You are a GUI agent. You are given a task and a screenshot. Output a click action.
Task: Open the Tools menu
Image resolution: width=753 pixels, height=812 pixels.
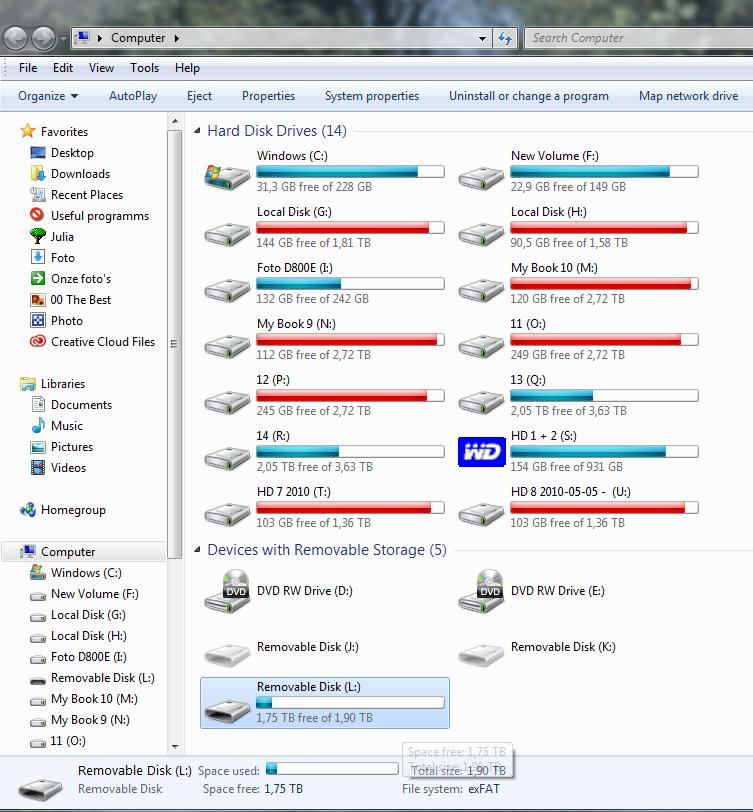144,68
